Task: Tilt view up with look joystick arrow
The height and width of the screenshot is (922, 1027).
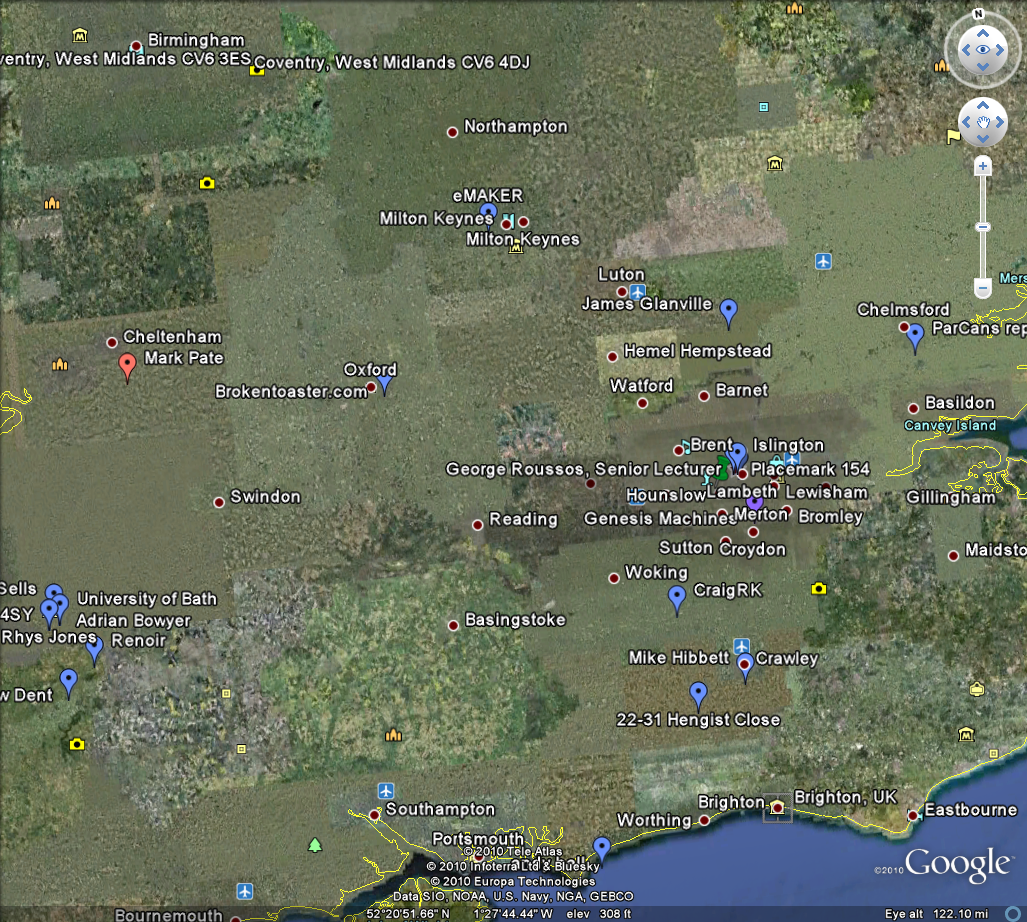Action: point(982,33)
